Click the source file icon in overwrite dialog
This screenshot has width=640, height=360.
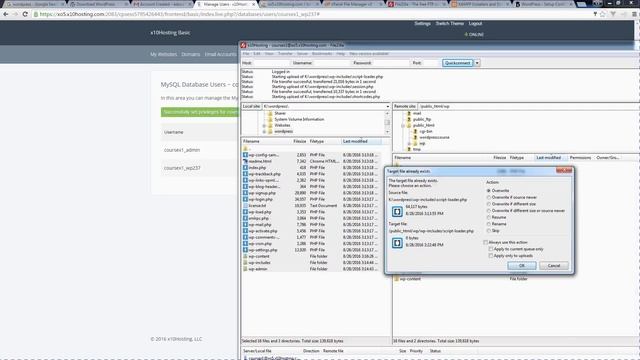coord(397,211)
